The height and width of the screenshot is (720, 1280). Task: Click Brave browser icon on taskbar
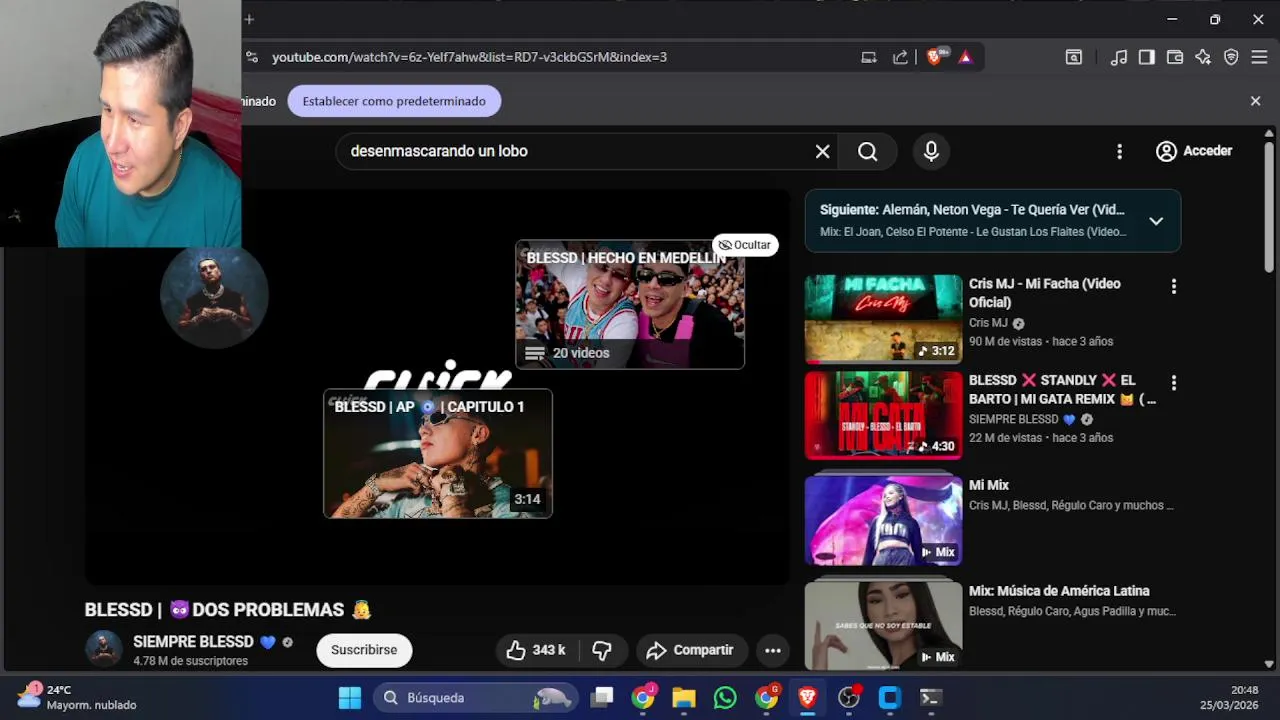tap(807, 698)
